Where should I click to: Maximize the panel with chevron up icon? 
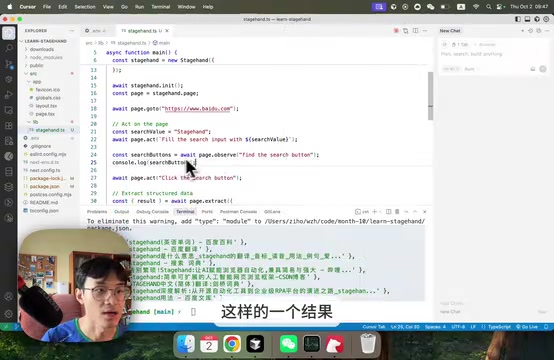(x=416, y=212)
